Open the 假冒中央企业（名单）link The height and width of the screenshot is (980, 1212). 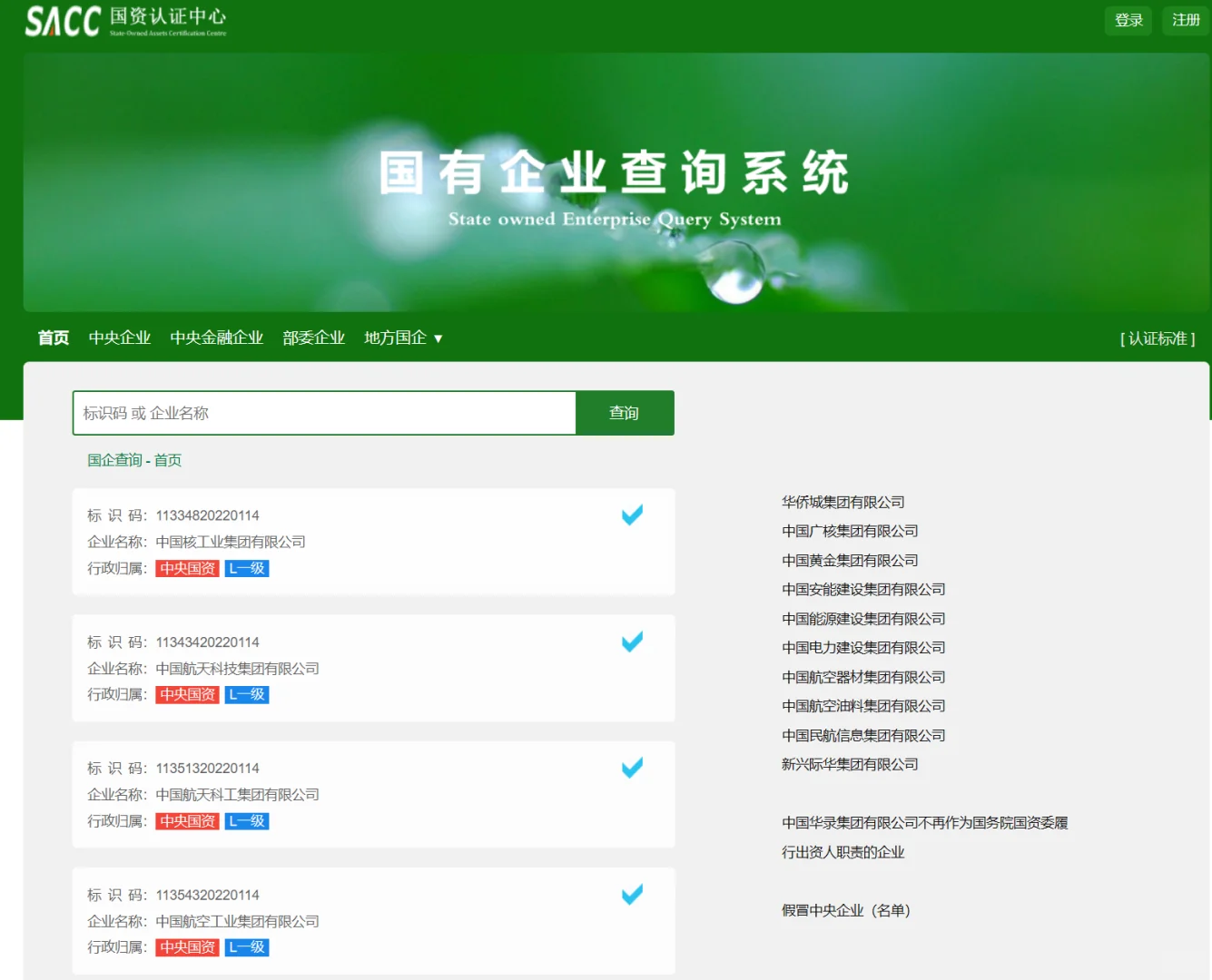[x=846, y=910]
